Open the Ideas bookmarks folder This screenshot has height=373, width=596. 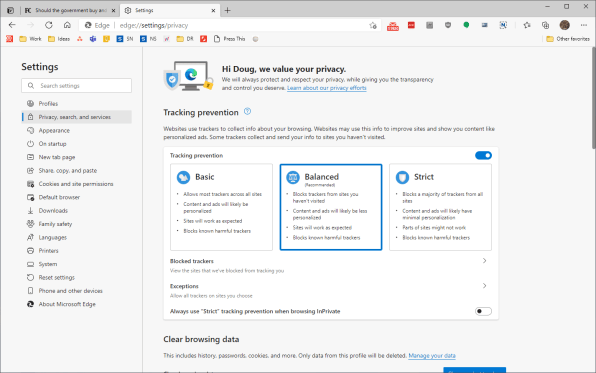click(x=59, y=39)
